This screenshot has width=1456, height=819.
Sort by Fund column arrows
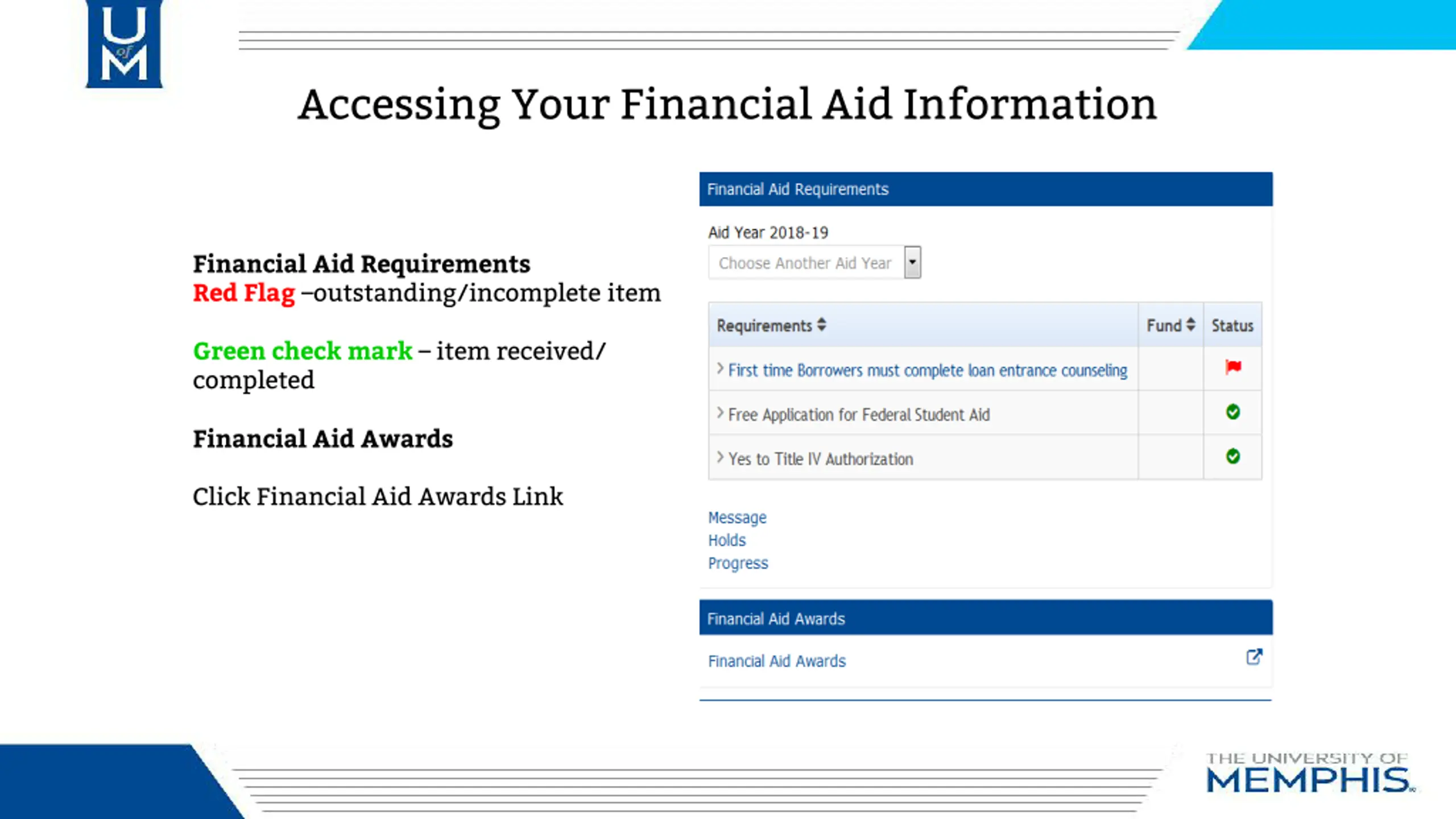[1190, 325]
